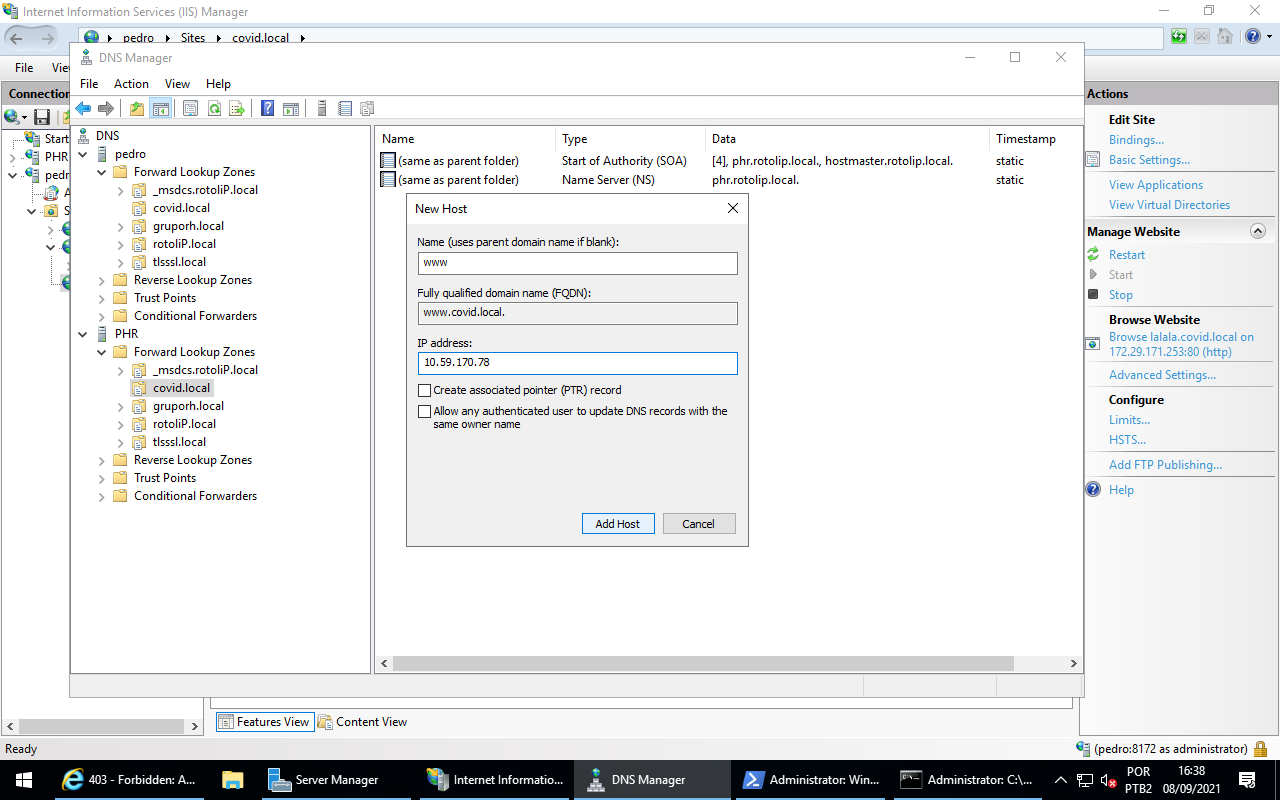Screen dimensions: 1280x800
Task: Click the Back arrow in DNS Manager toolbar
Action: [83, 109]
